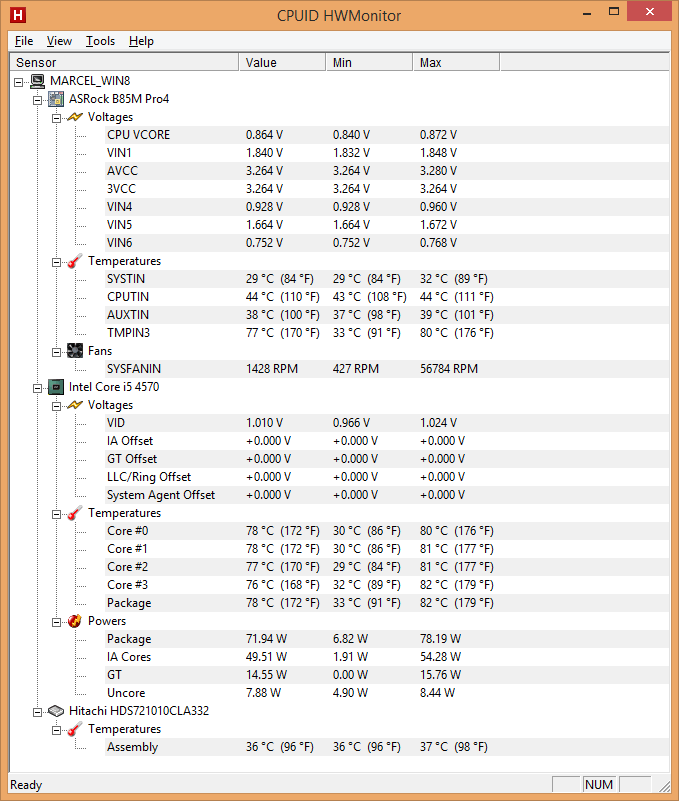Select the SYSFANIN fan row
This screenshot has height=801, width=679.
click(x=387, y=369)
